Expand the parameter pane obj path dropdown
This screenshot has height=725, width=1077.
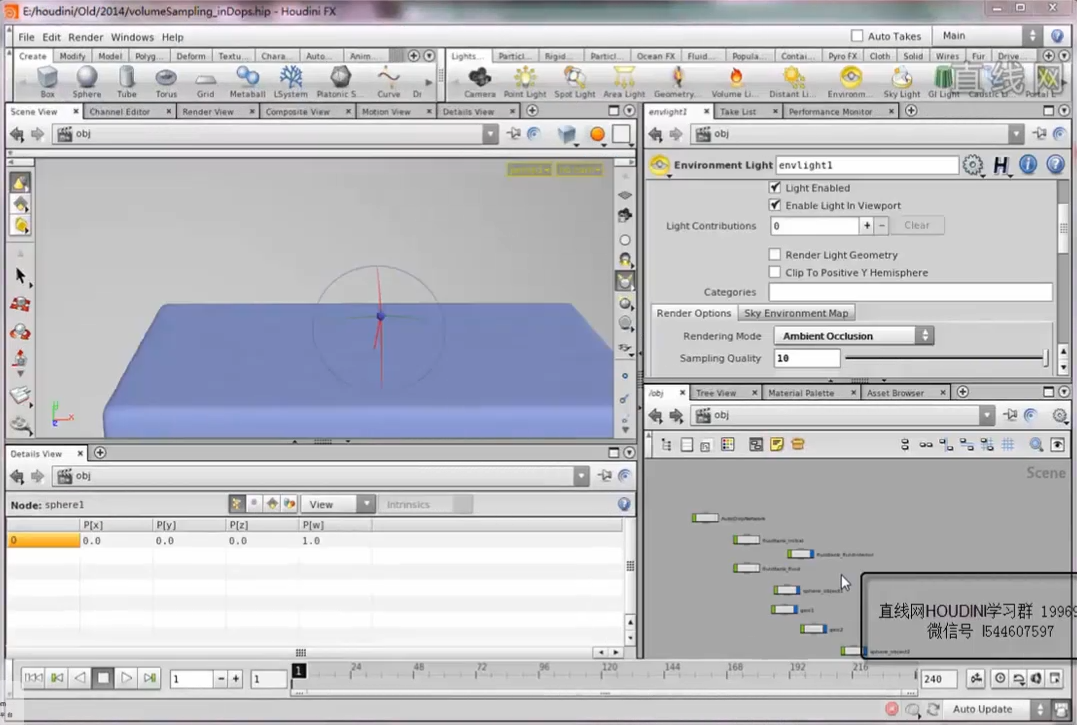pyautogui.click(x=1016, y=134)
